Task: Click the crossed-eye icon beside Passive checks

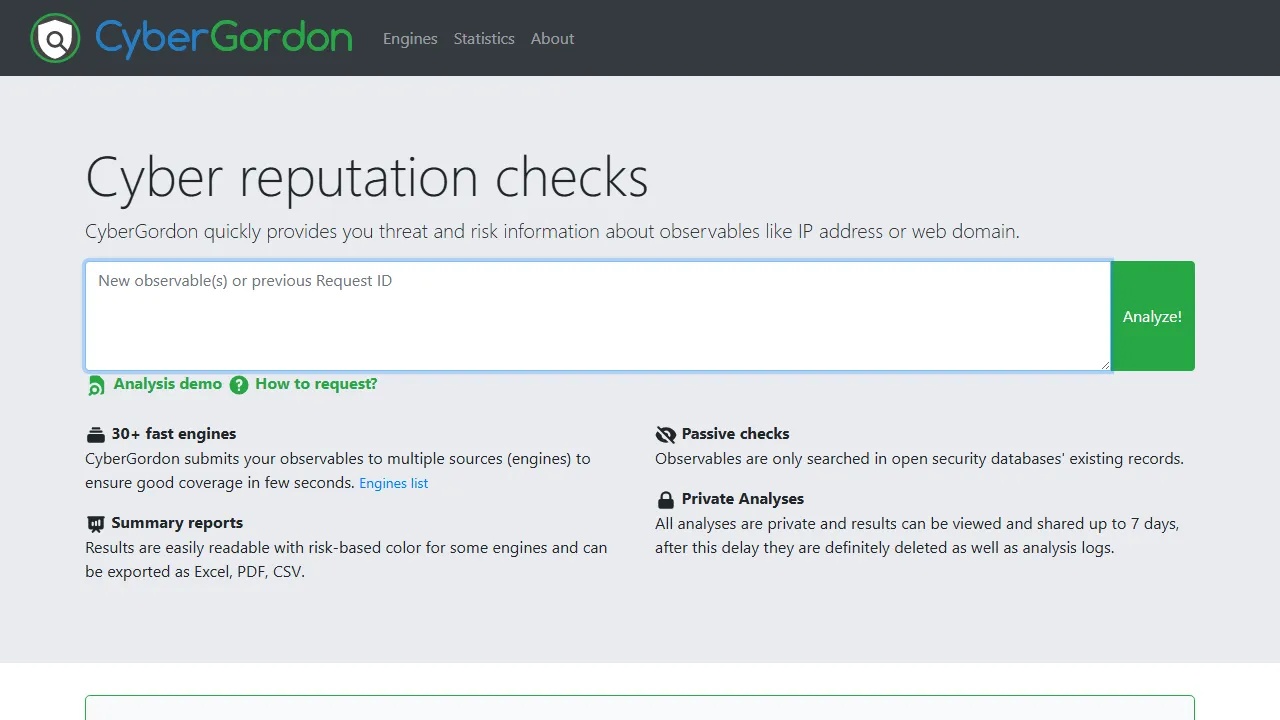Action: coord(665,433)
